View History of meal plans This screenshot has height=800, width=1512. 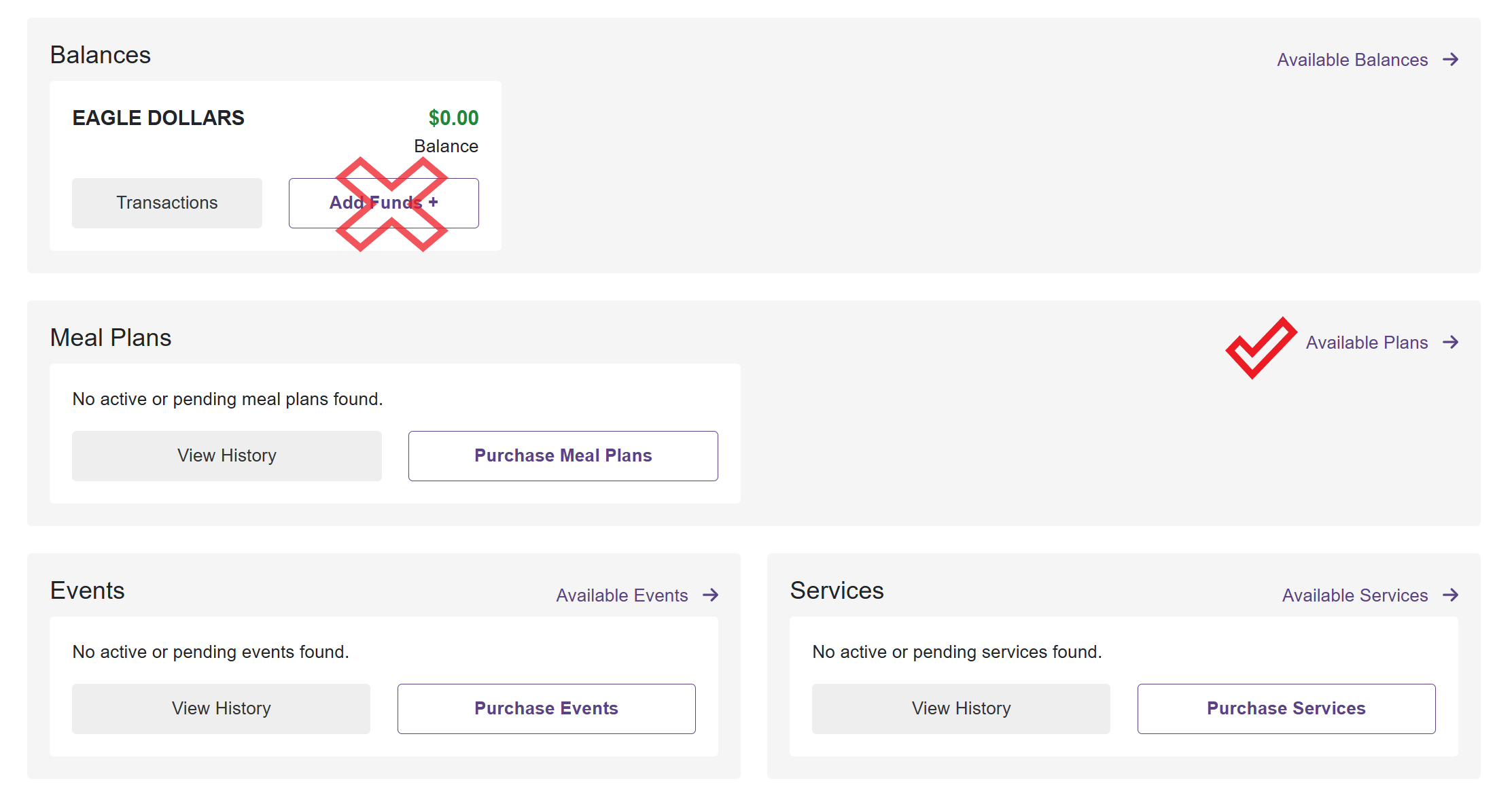click(227, 456)
